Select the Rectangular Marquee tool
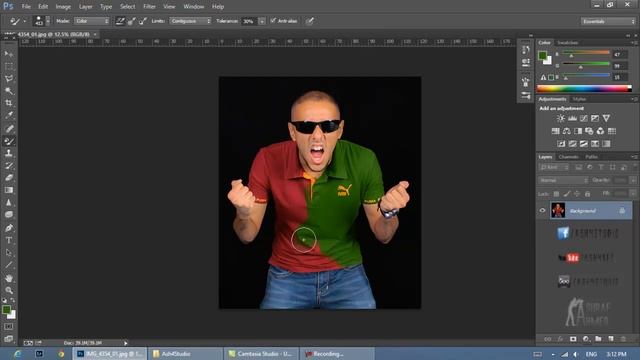The image size is (640, 360). 9,66
